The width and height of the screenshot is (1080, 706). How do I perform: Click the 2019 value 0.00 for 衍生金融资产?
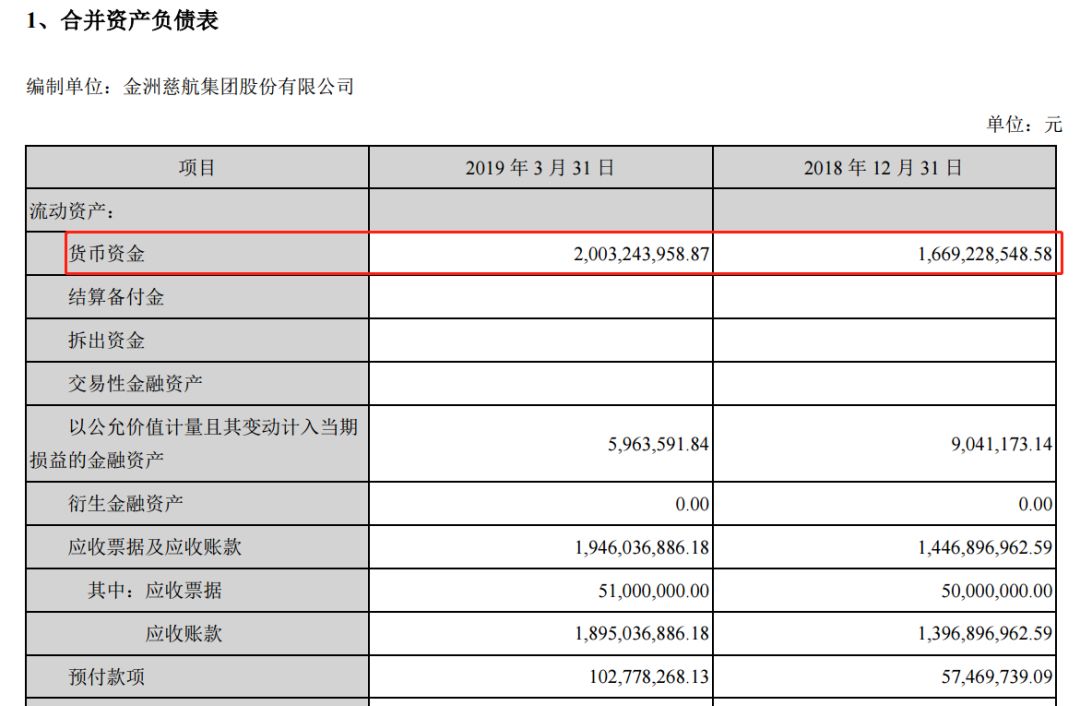tap(692, 505)
